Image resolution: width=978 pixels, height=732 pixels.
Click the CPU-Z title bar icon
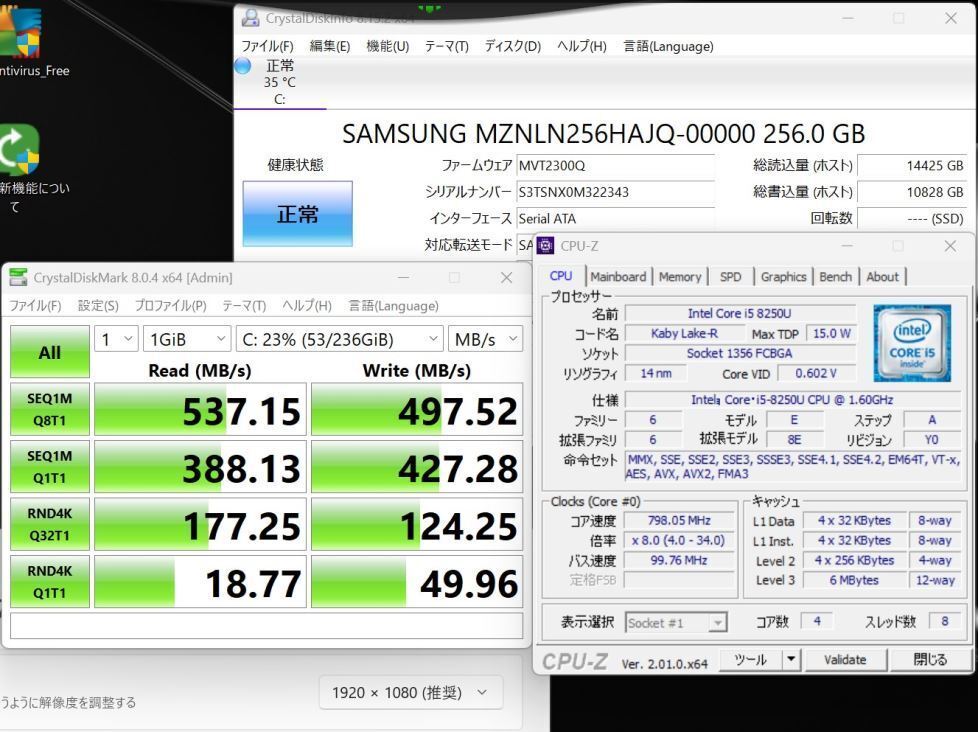[x=545, y=246]
